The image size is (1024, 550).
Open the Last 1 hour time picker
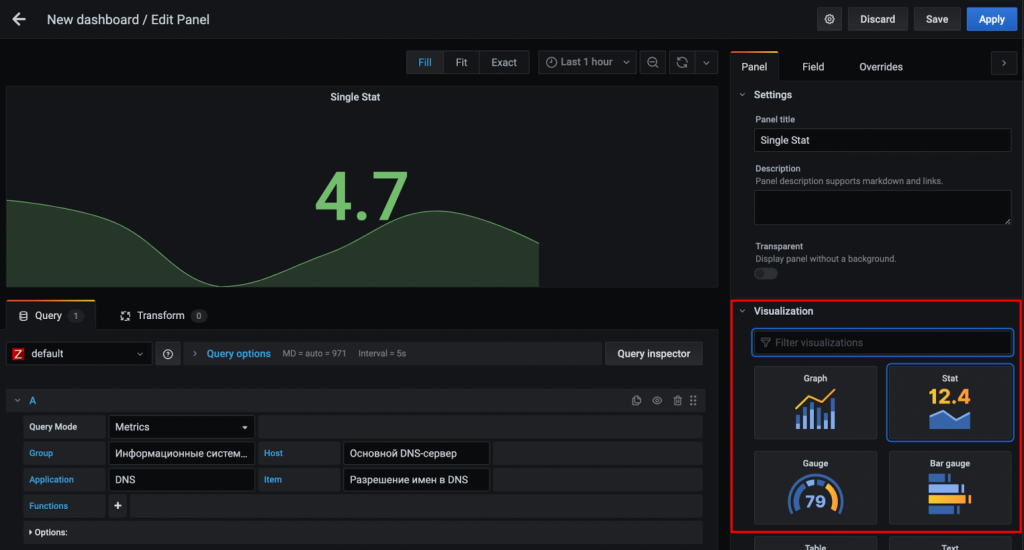(x=587, y=62)
